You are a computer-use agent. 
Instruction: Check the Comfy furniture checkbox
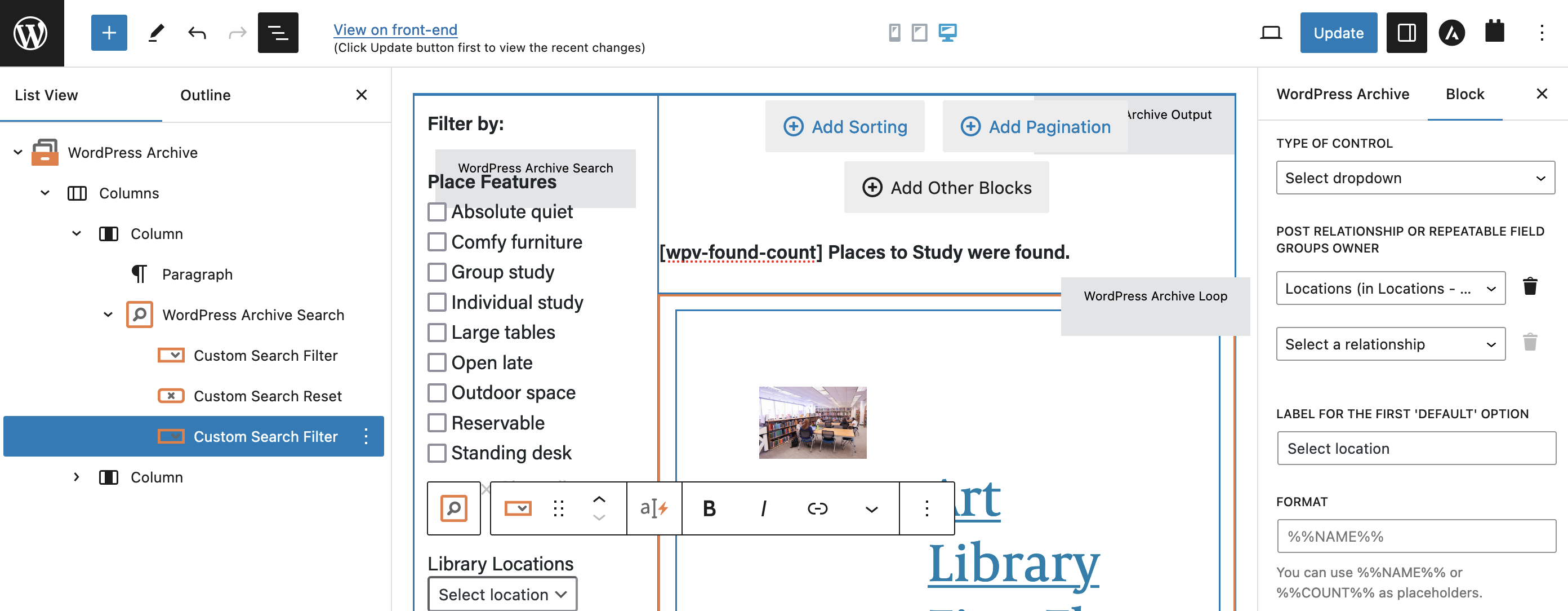tap(437, 242)
